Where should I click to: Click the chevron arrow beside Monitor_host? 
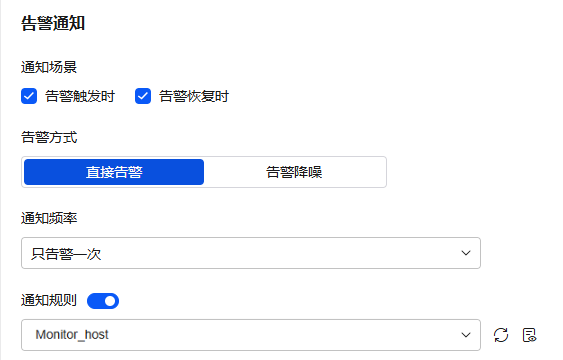tap(466, 335)
